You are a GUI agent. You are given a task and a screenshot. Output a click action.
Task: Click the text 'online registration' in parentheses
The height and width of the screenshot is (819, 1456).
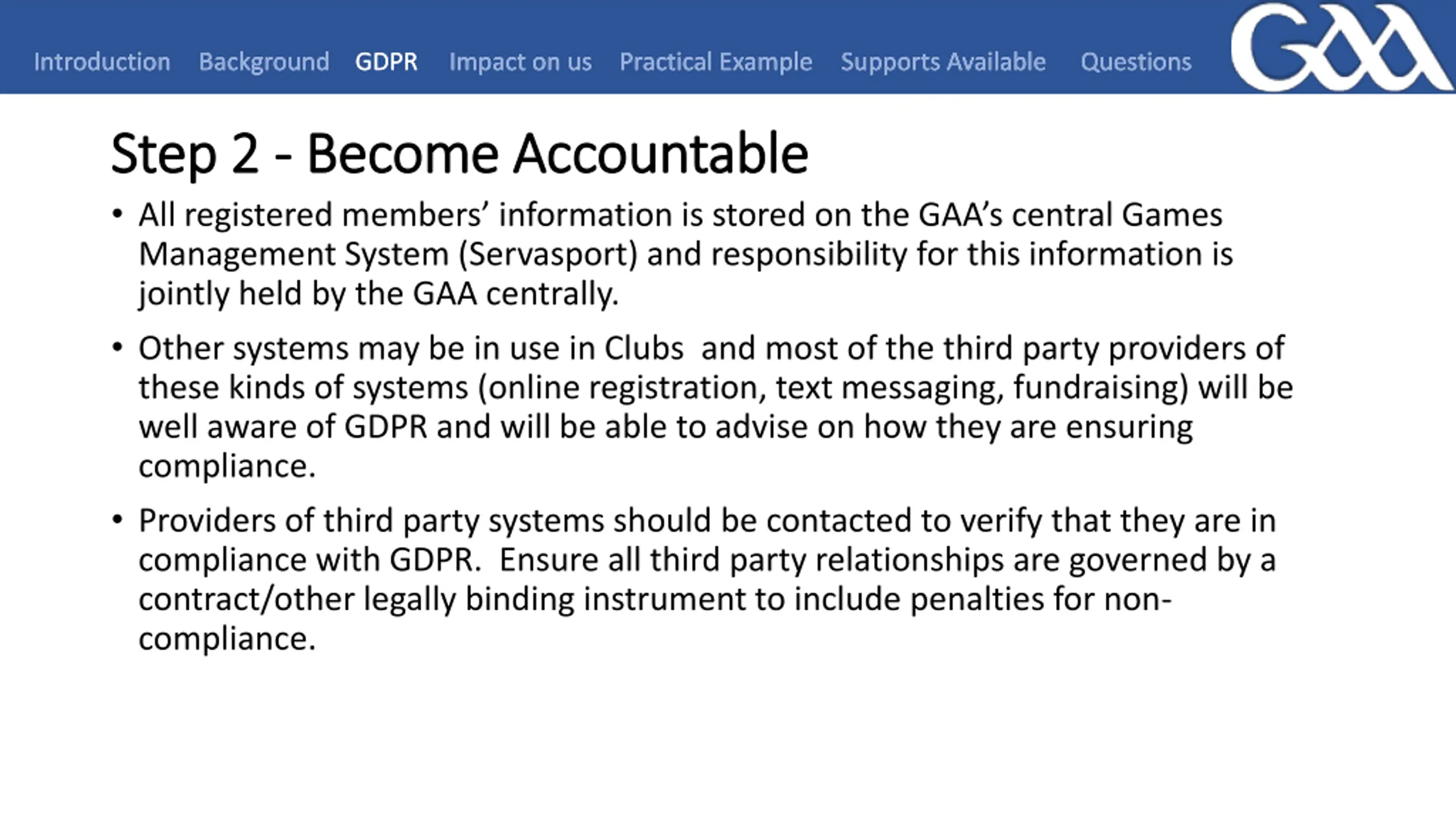coord(624,388)
